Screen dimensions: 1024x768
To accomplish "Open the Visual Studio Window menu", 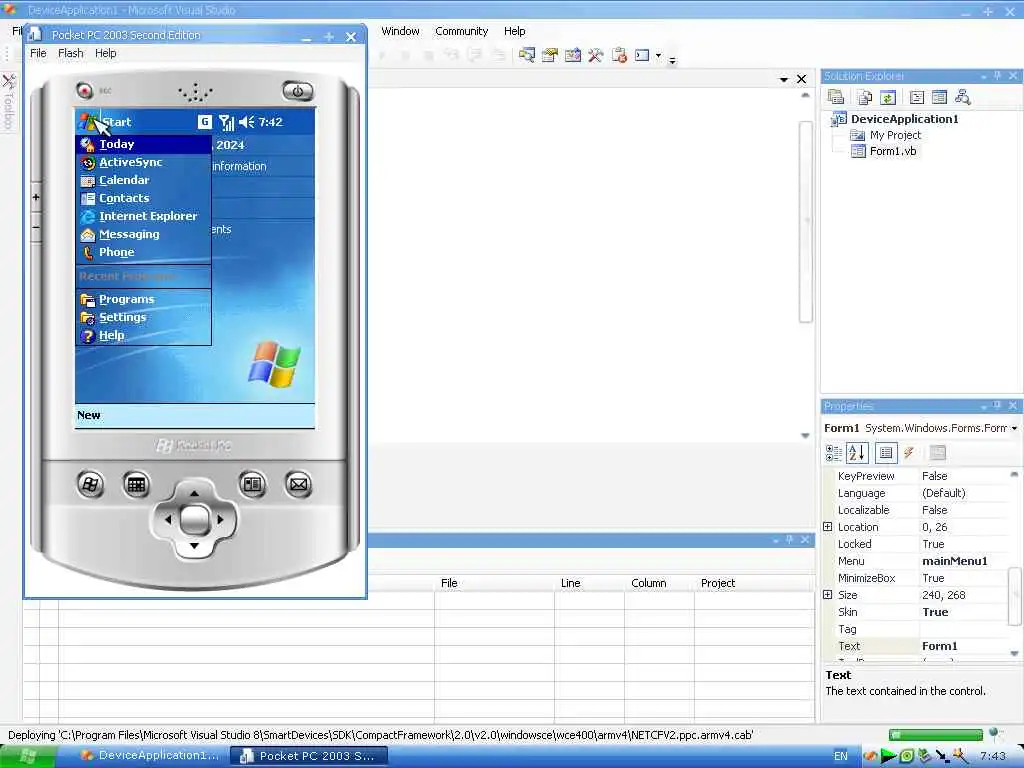I will coord(400,31).
